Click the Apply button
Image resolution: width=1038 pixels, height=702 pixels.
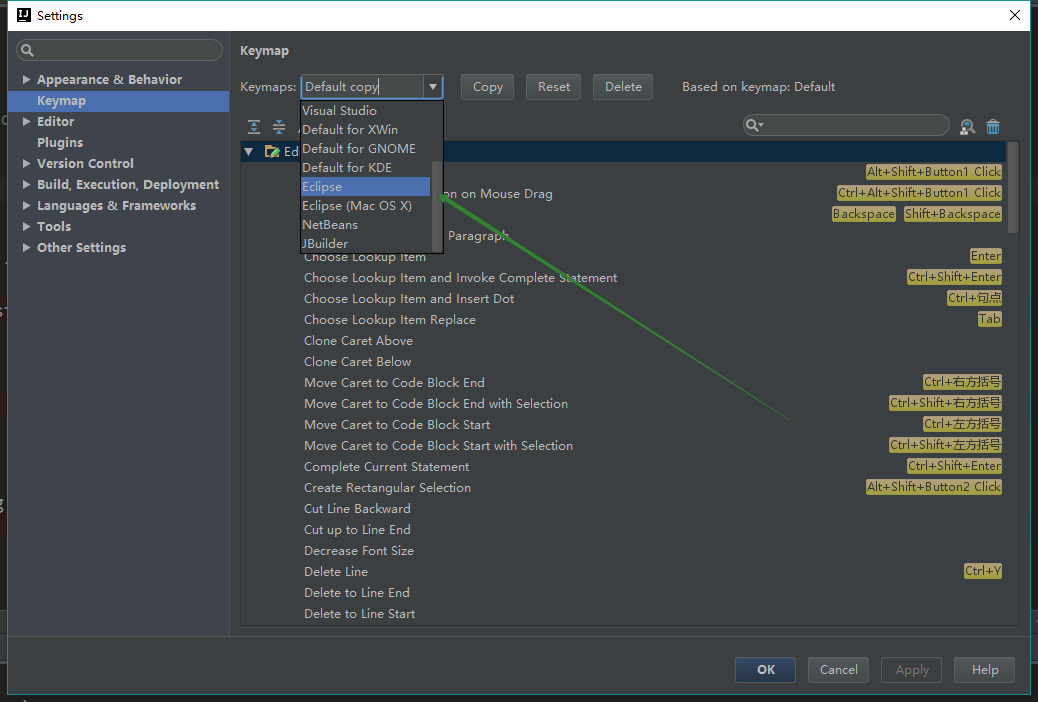coord(912,670)
